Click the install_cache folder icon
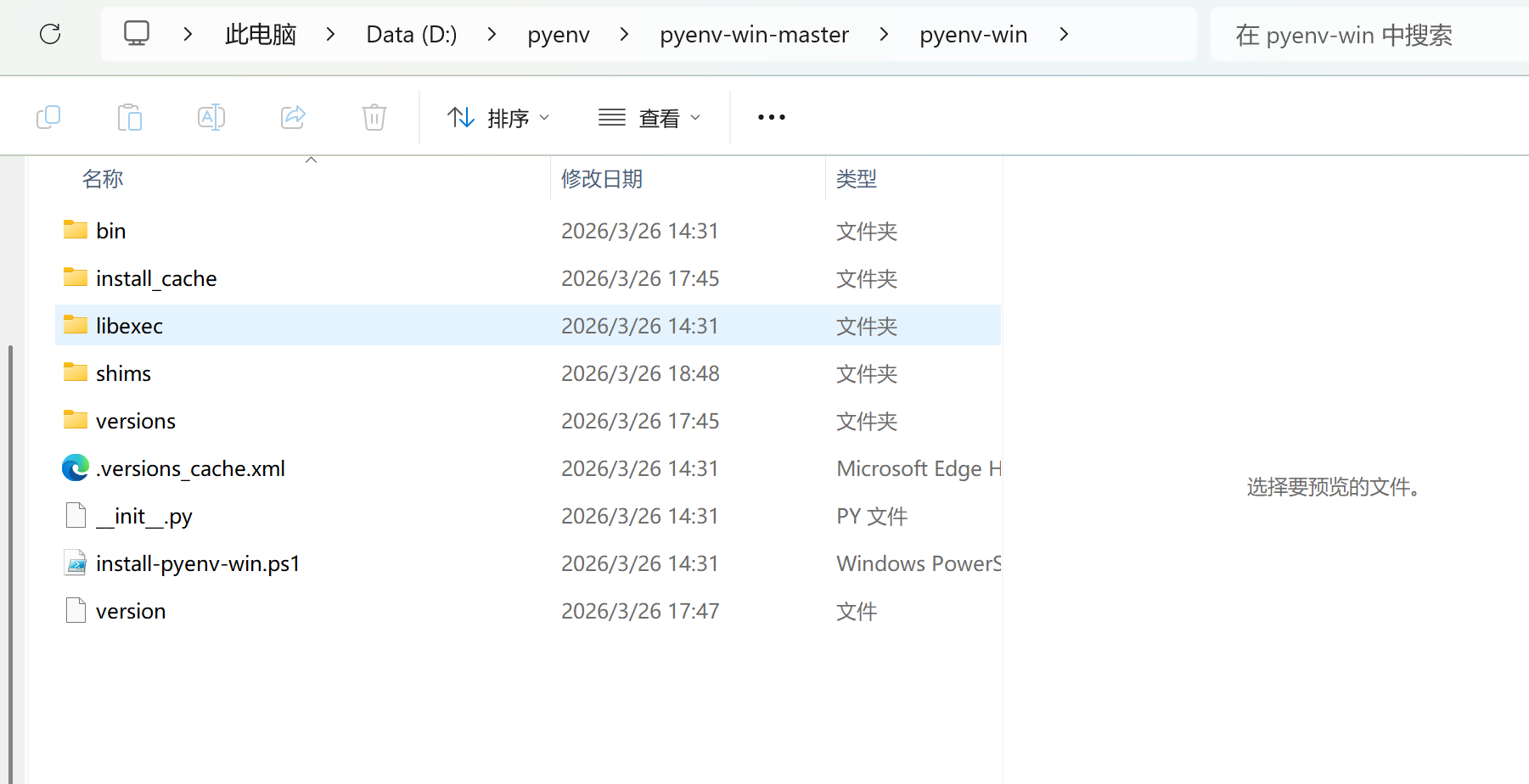 [76, 277]
